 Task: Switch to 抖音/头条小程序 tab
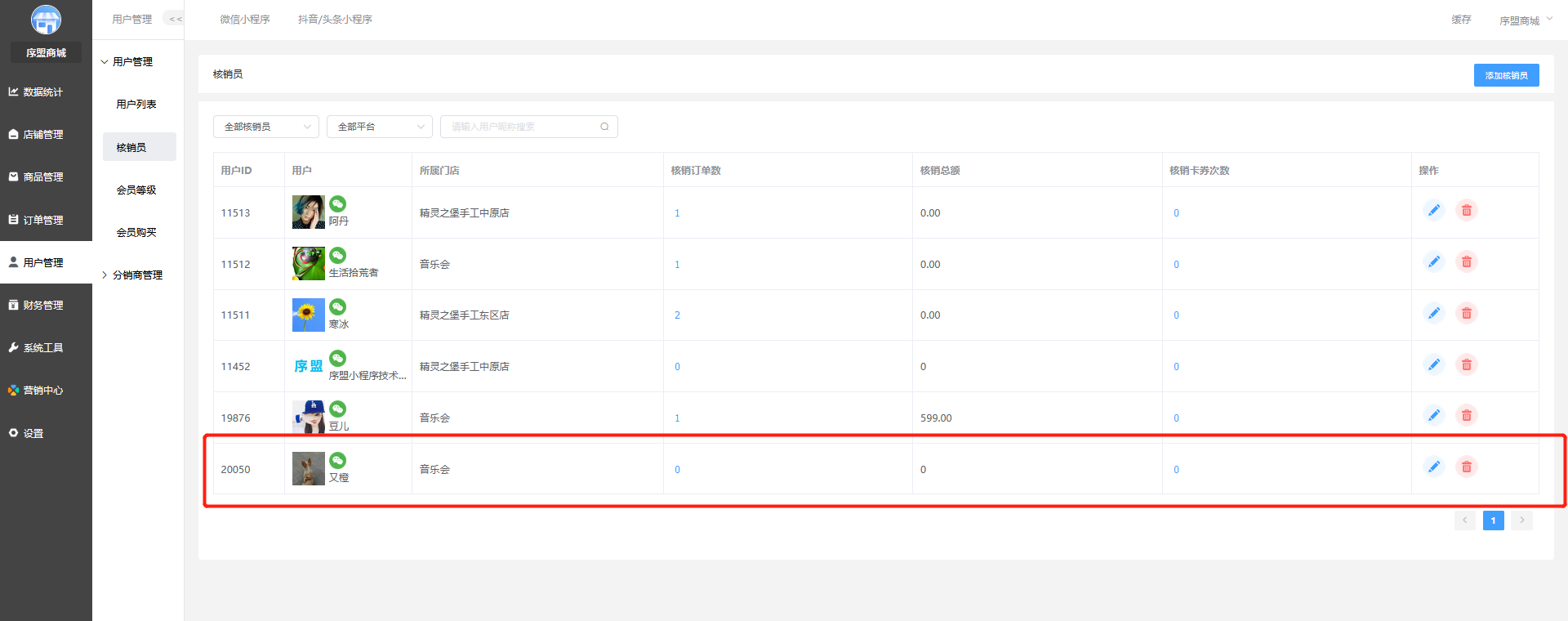(x=335, y=20)
